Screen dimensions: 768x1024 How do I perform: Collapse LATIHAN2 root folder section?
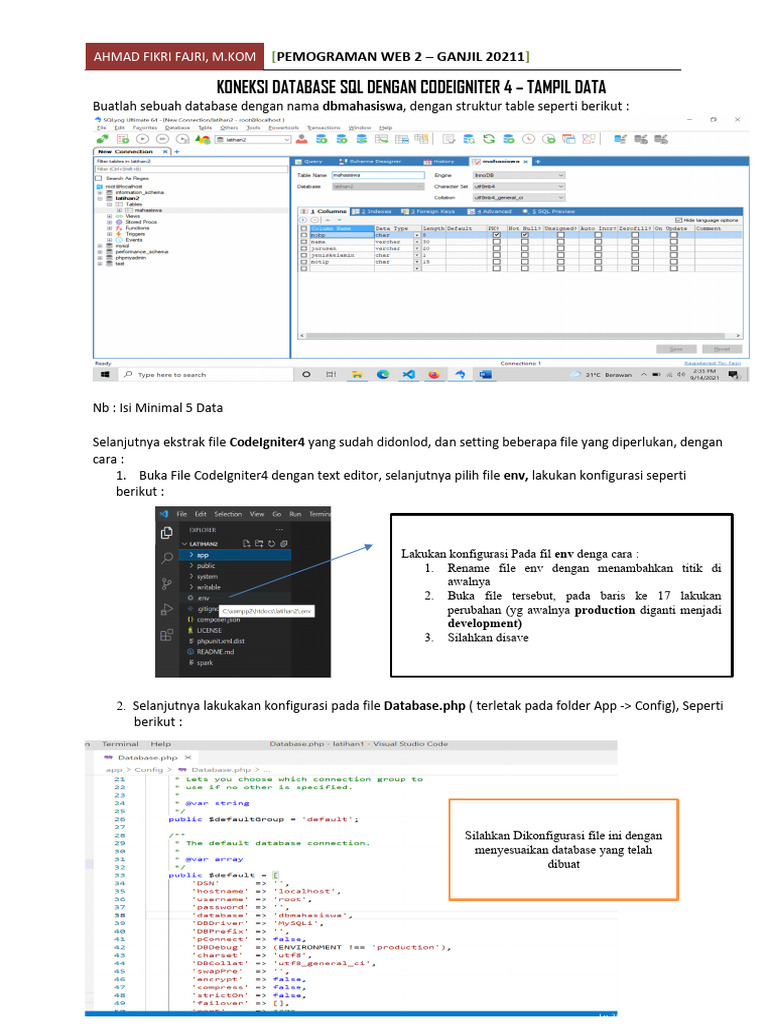pos(199,543)
